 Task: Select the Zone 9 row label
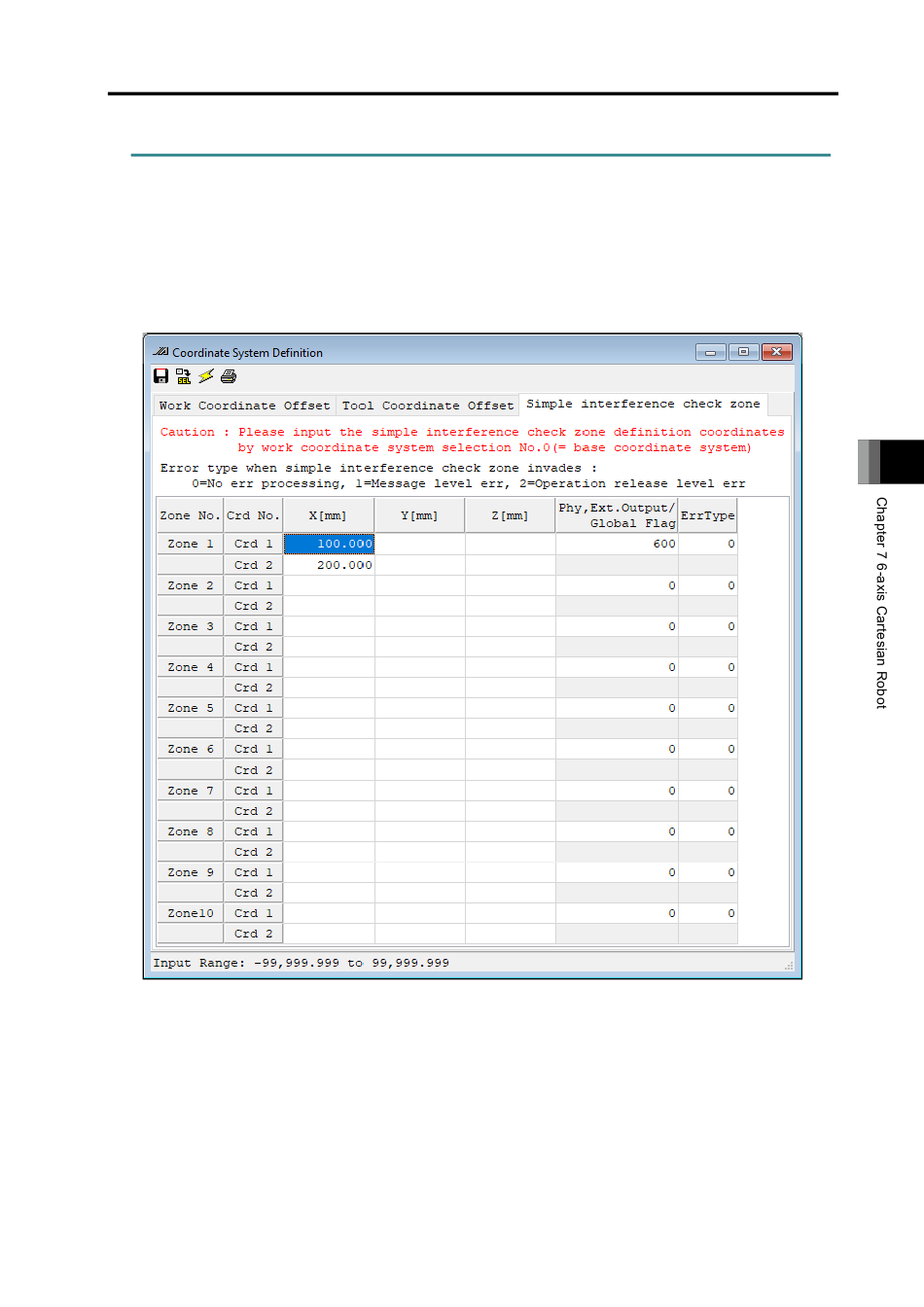tap(190, 872)
